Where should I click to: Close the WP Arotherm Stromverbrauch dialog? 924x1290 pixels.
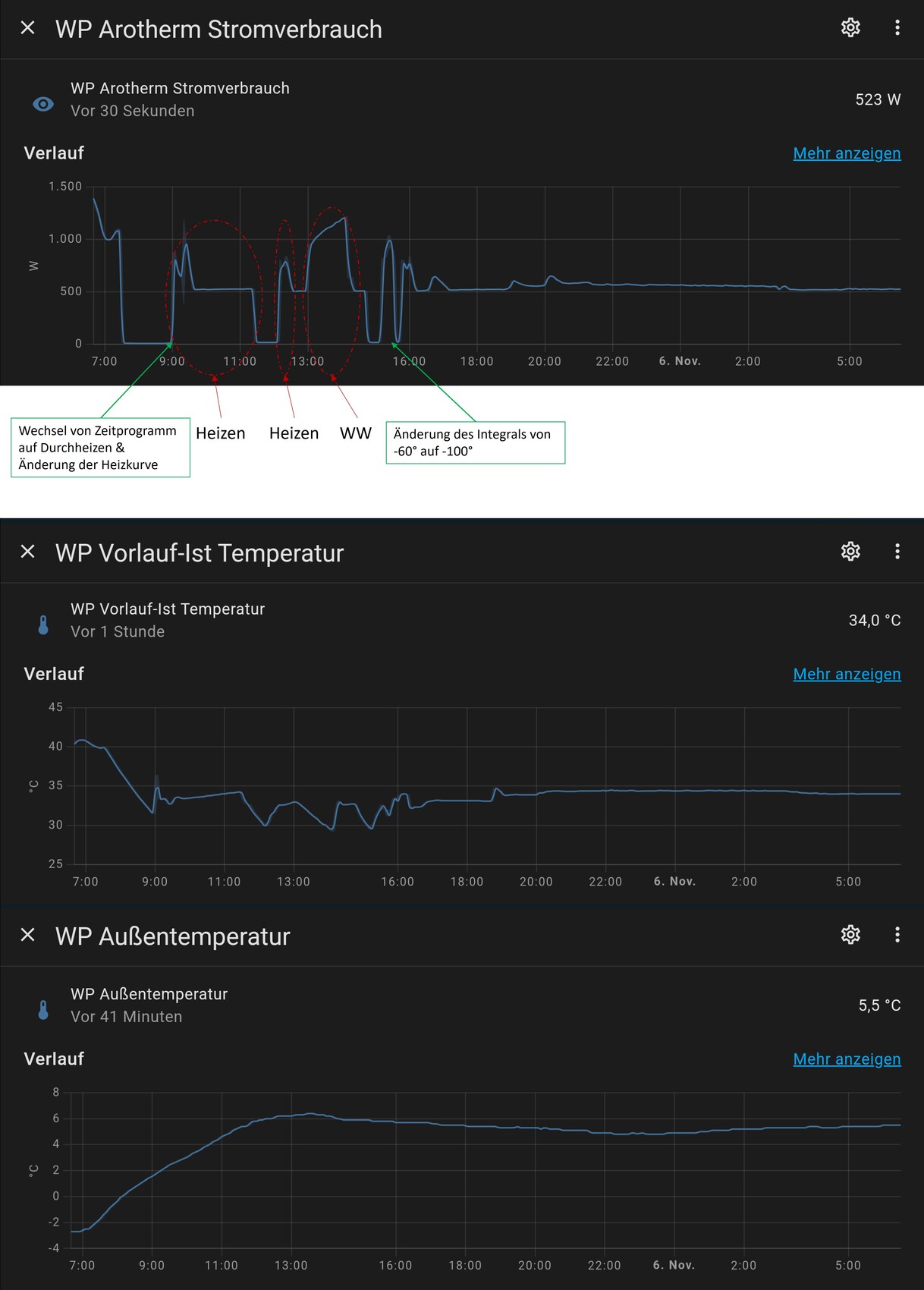(x=28, y=28)
